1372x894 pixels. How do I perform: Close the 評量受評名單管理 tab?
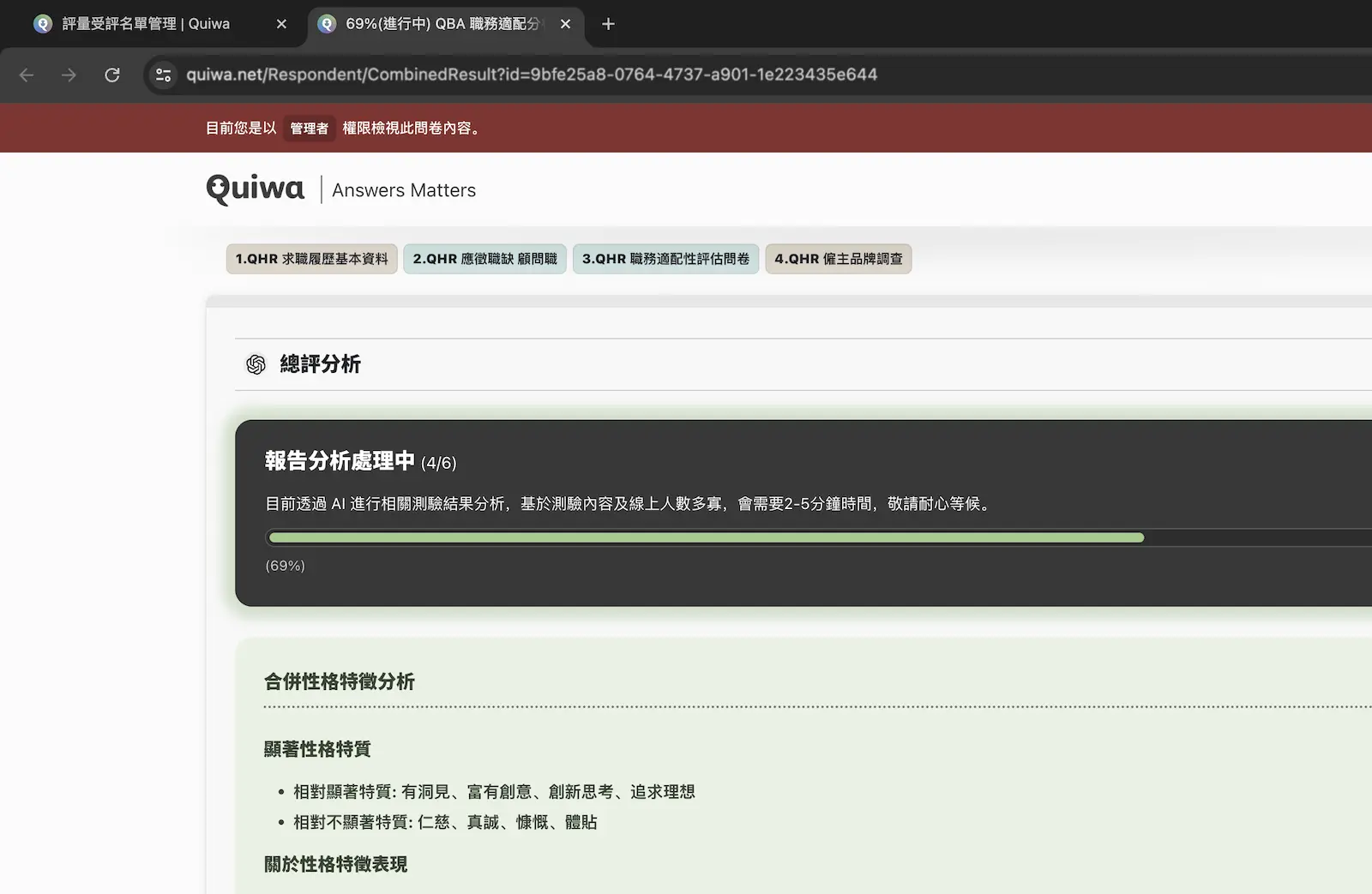coord(281,24)
